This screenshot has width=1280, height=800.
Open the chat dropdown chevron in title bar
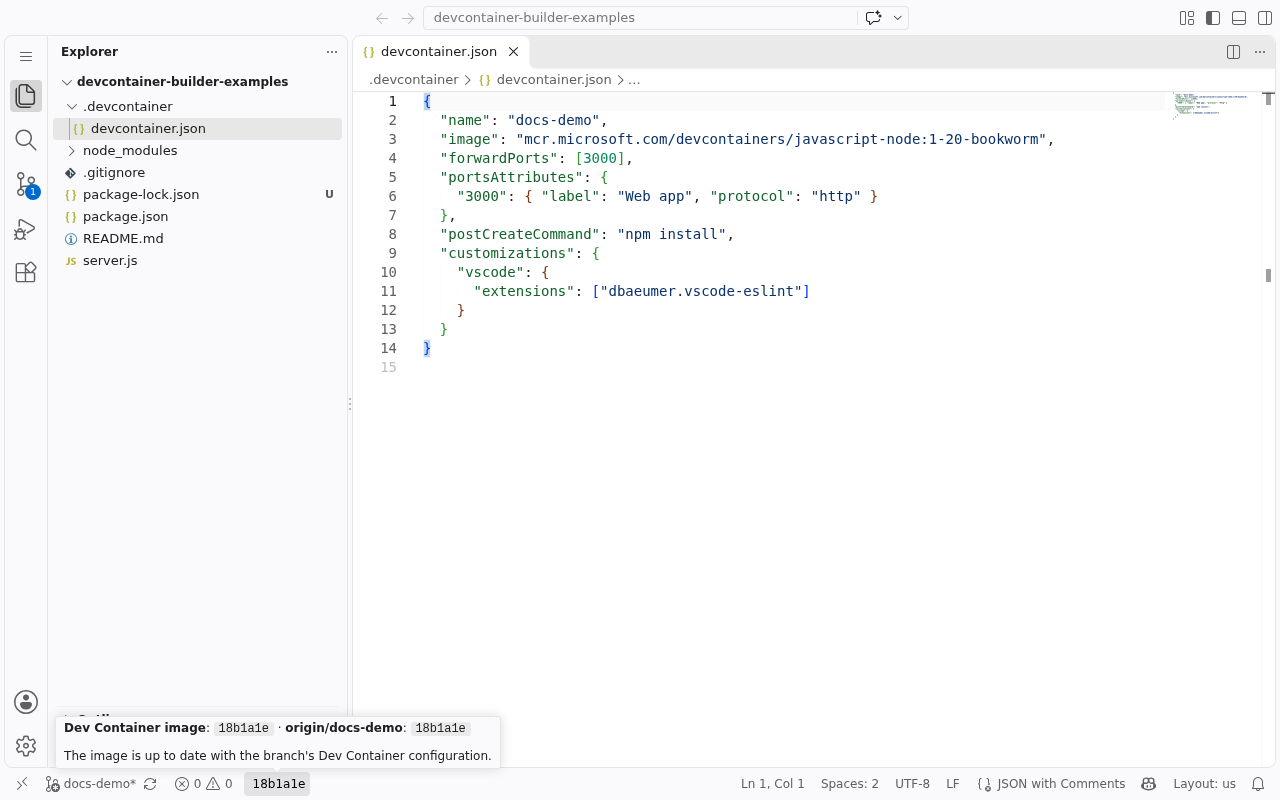click(898, 18)
